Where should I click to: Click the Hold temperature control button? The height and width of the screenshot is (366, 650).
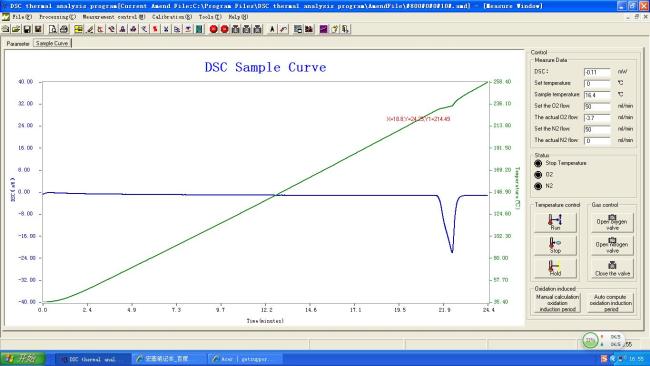(555, 268)
